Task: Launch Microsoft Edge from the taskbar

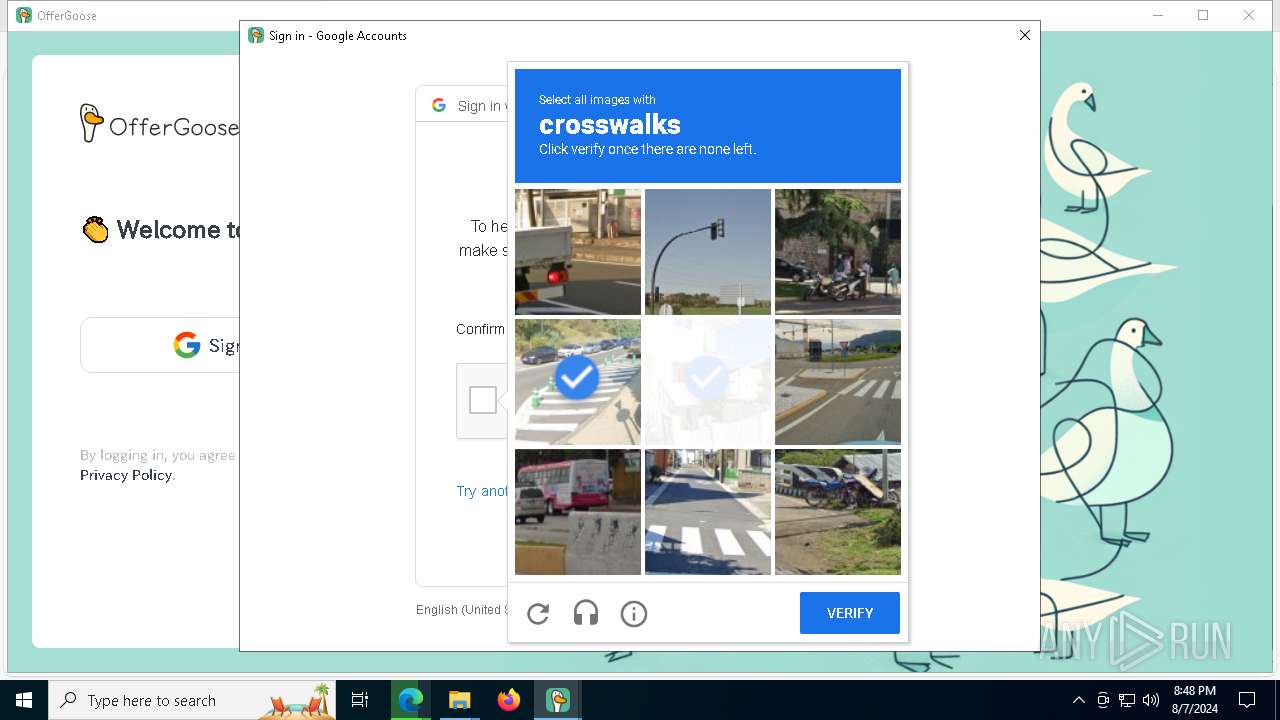Action: point(411,700)
